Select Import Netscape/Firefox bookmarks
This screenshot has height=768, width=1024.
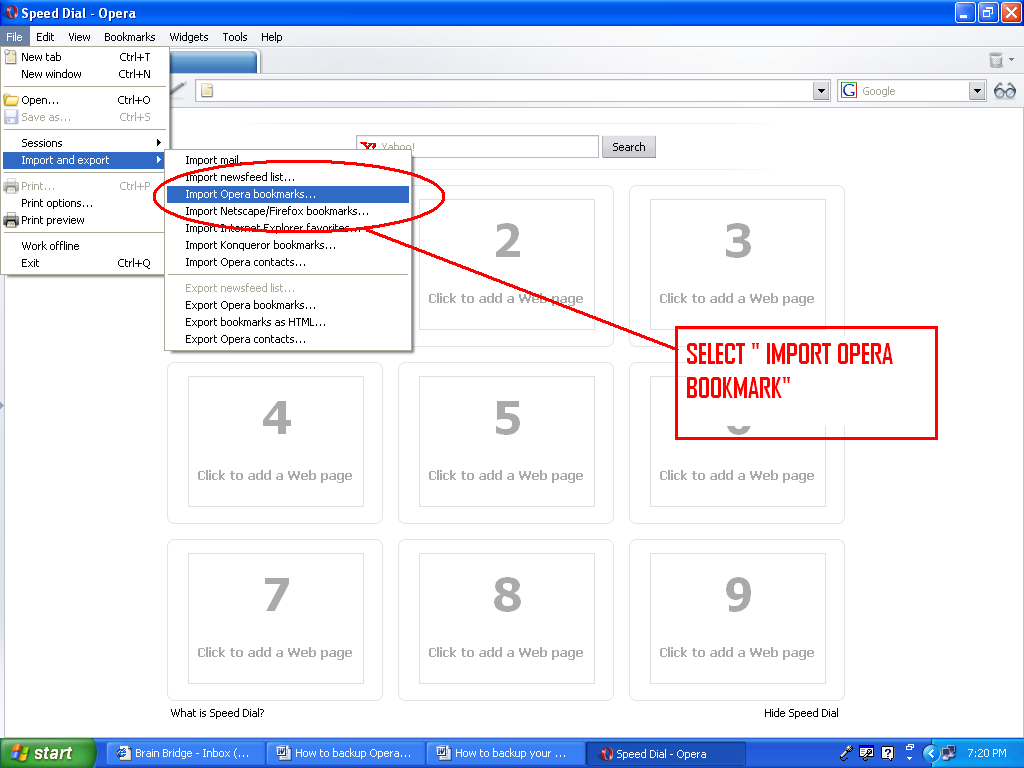(x=288, y=211)
